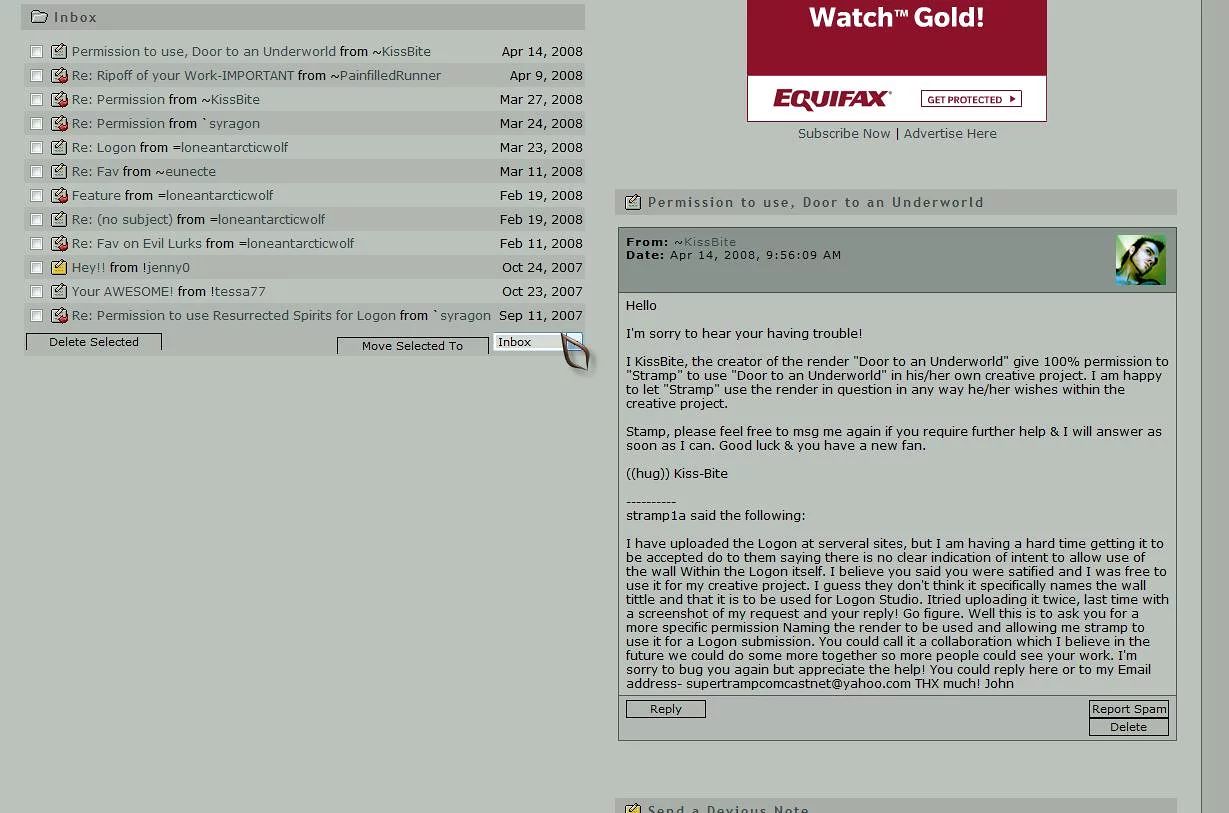Image resolution: width=1229 pixels, height=813 pixels.
Task: Click the Inbox folder icon in header
Action: coord(40,17)
